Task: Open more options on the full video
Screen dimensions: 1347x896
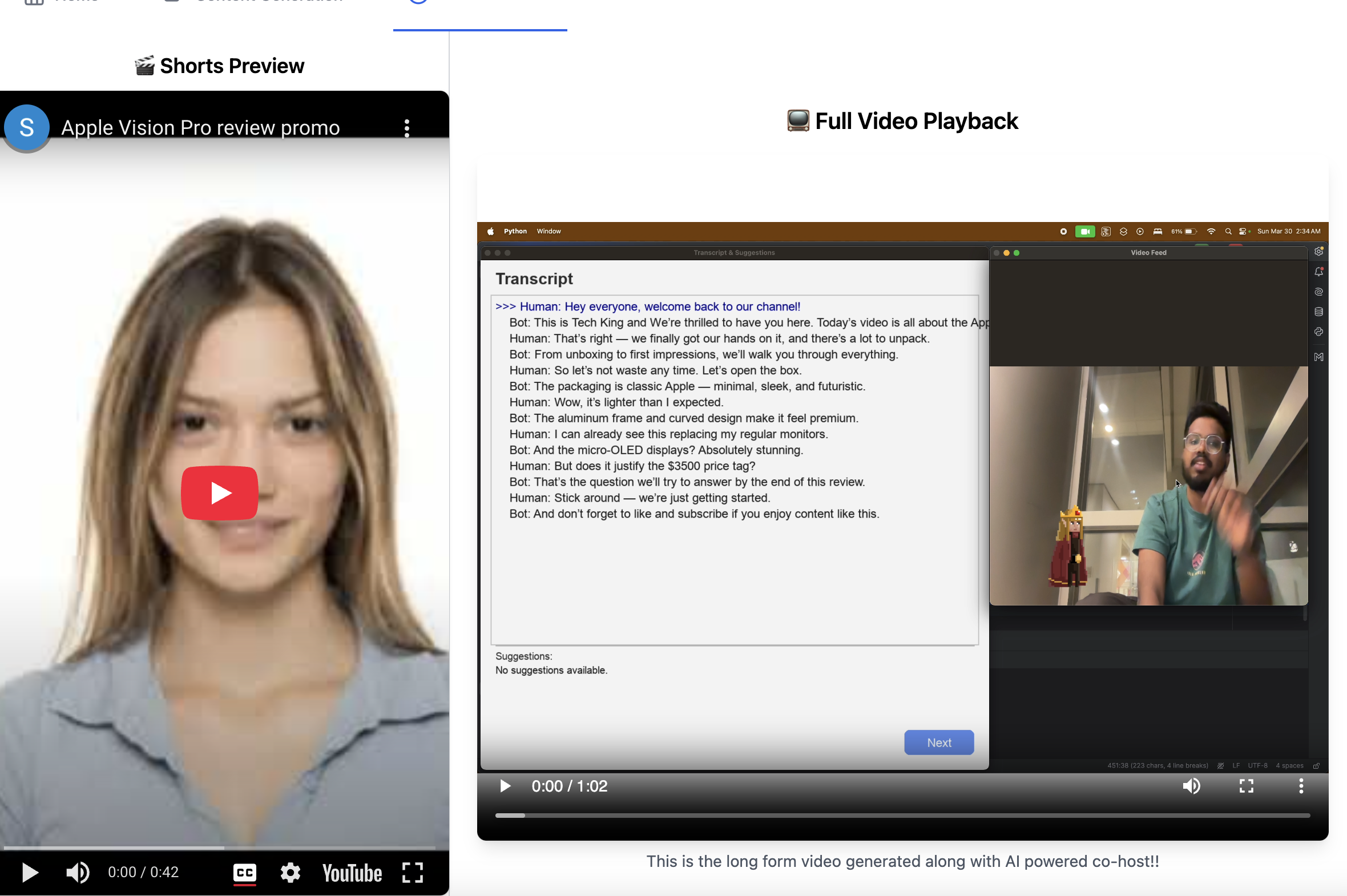Action: (1301, 786)
